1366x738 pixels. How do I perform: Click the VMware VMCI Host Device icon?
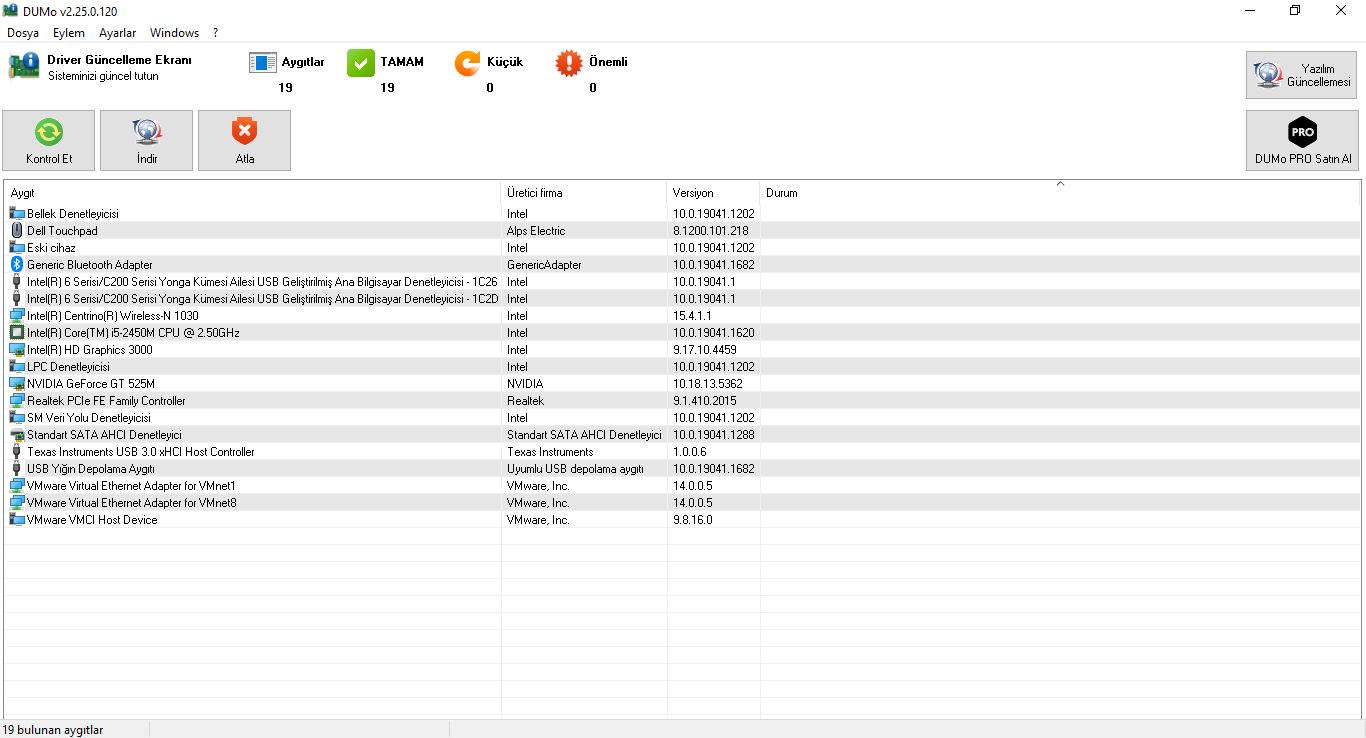click(x=17, y=520)
